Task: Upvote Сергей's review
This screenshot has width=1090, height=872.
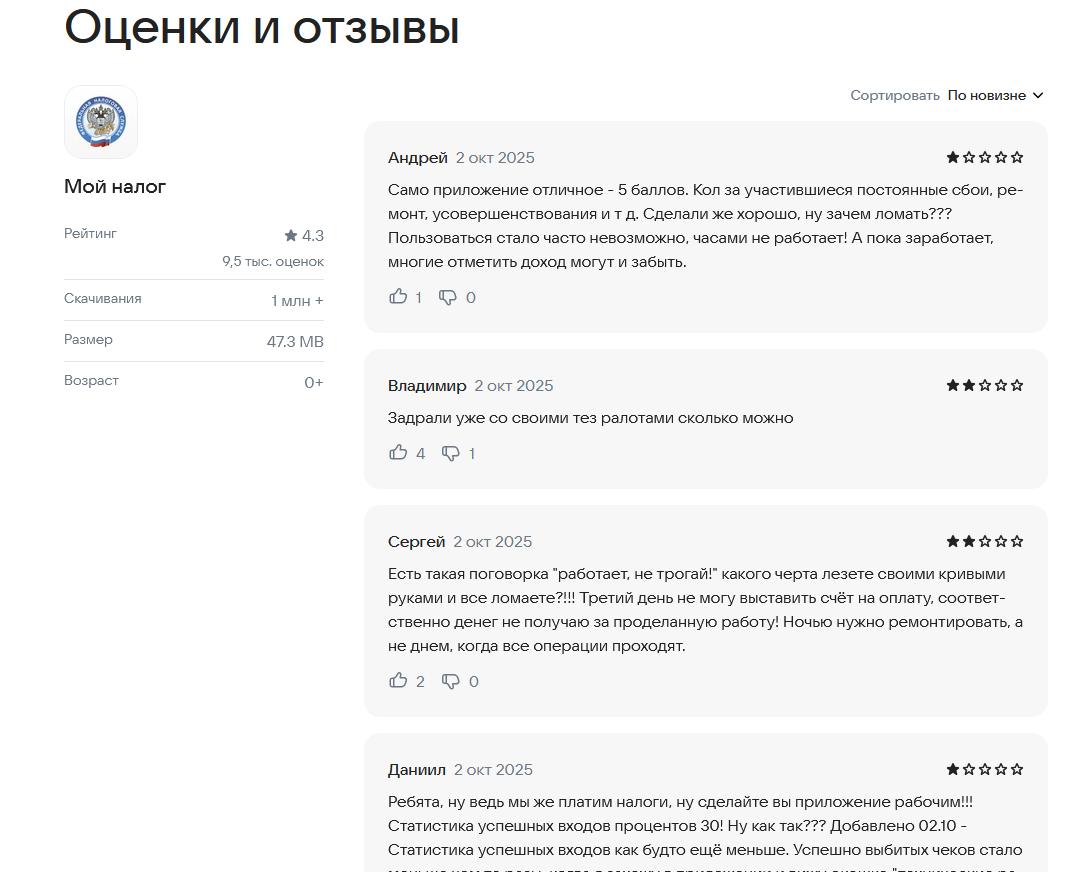Action: tap(398, 681)
